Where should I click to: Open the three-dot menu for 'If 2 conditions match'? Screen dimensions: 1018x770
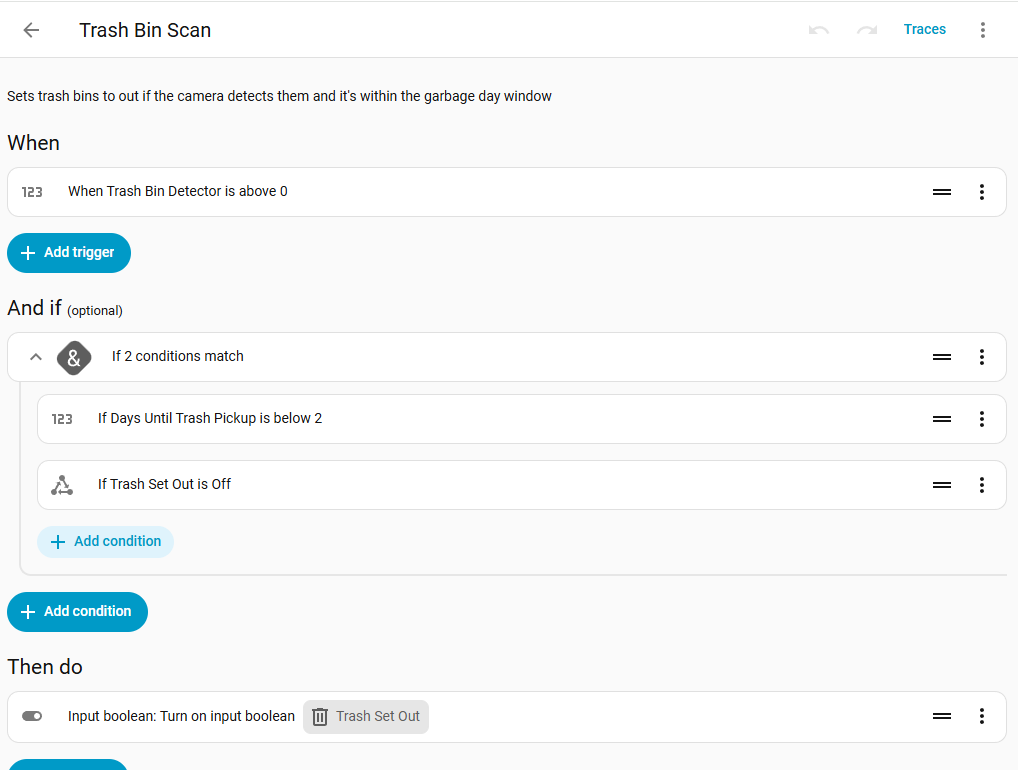[x=982, y=357]
